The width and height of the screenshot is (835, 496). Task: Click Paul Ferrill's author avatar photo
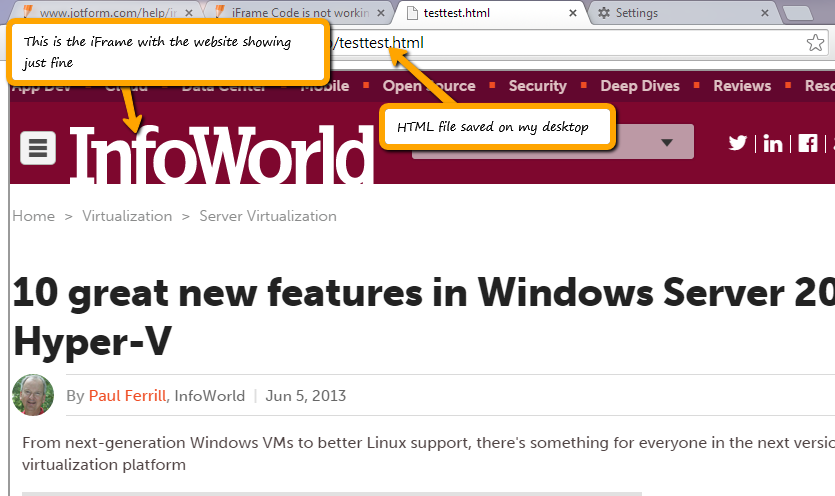[x=33, y=395]
